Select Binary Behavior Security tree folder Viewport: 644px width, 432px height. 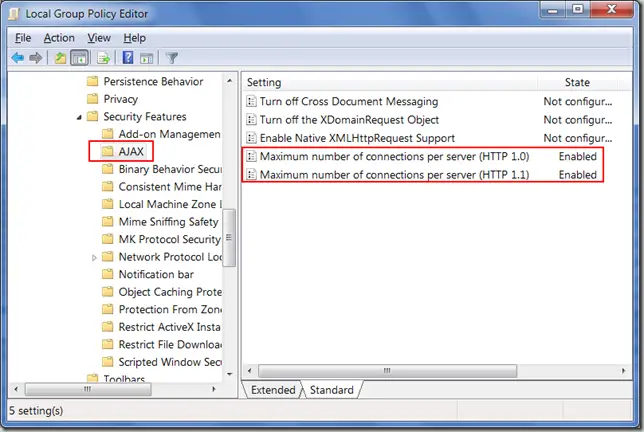[170, 169]
